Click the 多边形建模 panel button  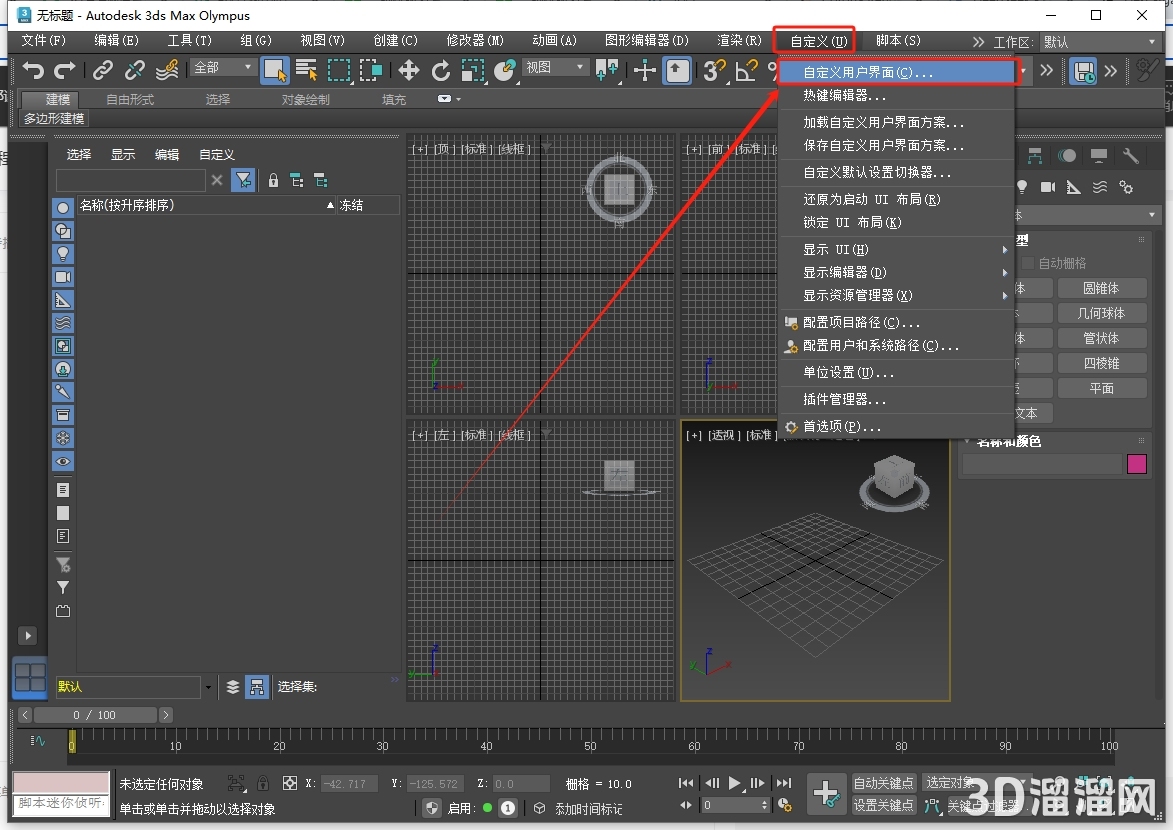point(54,118)
